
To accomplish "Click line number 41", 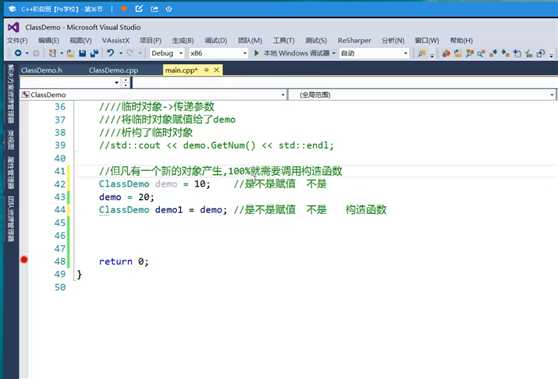I will click(x=60, y=171).
